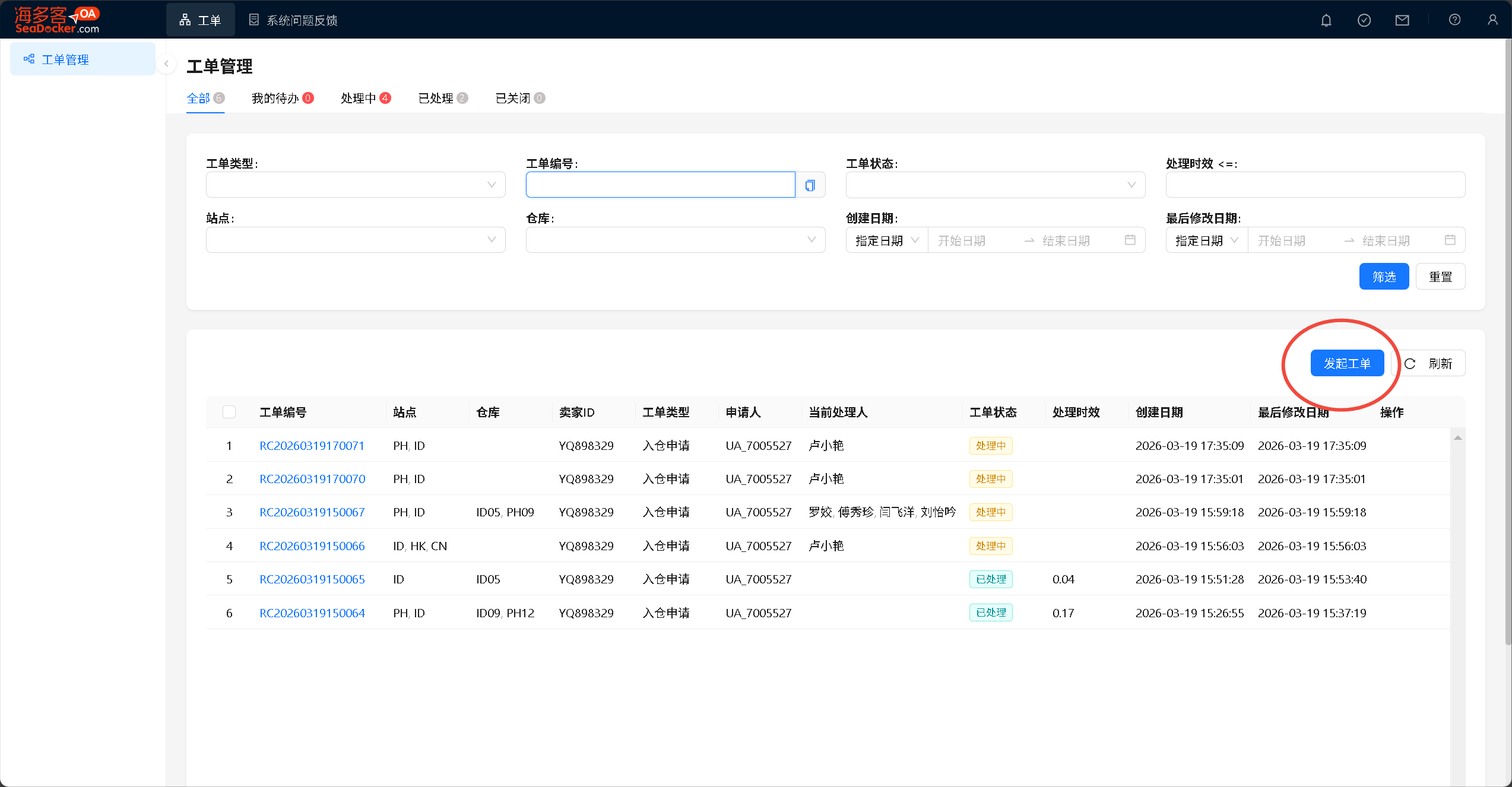This screenshot has height=787, width=1512.
Task: Open the 工单状态 dropdown
Action: pyautogui.click(x=995, y=185)
